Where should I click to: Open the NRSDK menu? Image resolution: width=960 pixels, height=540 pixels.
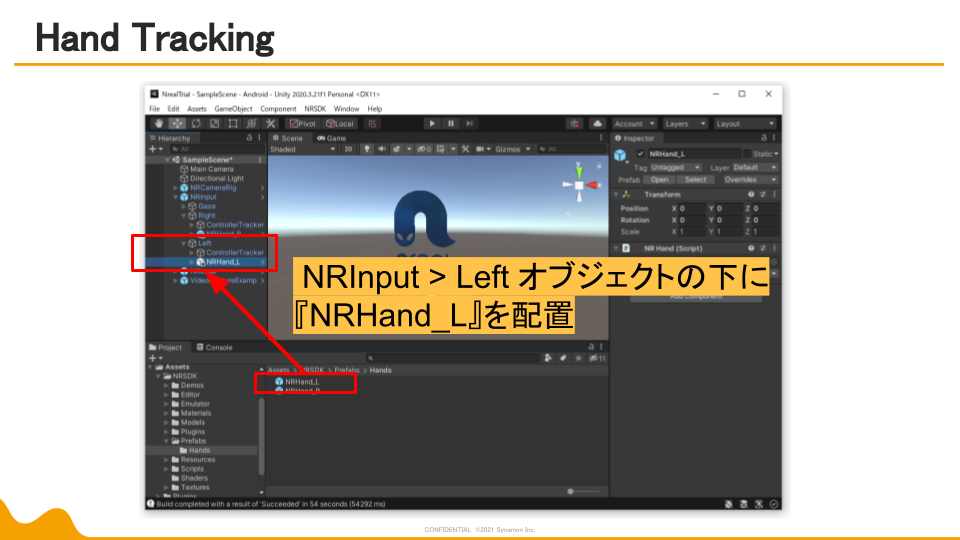click(315, 108)
